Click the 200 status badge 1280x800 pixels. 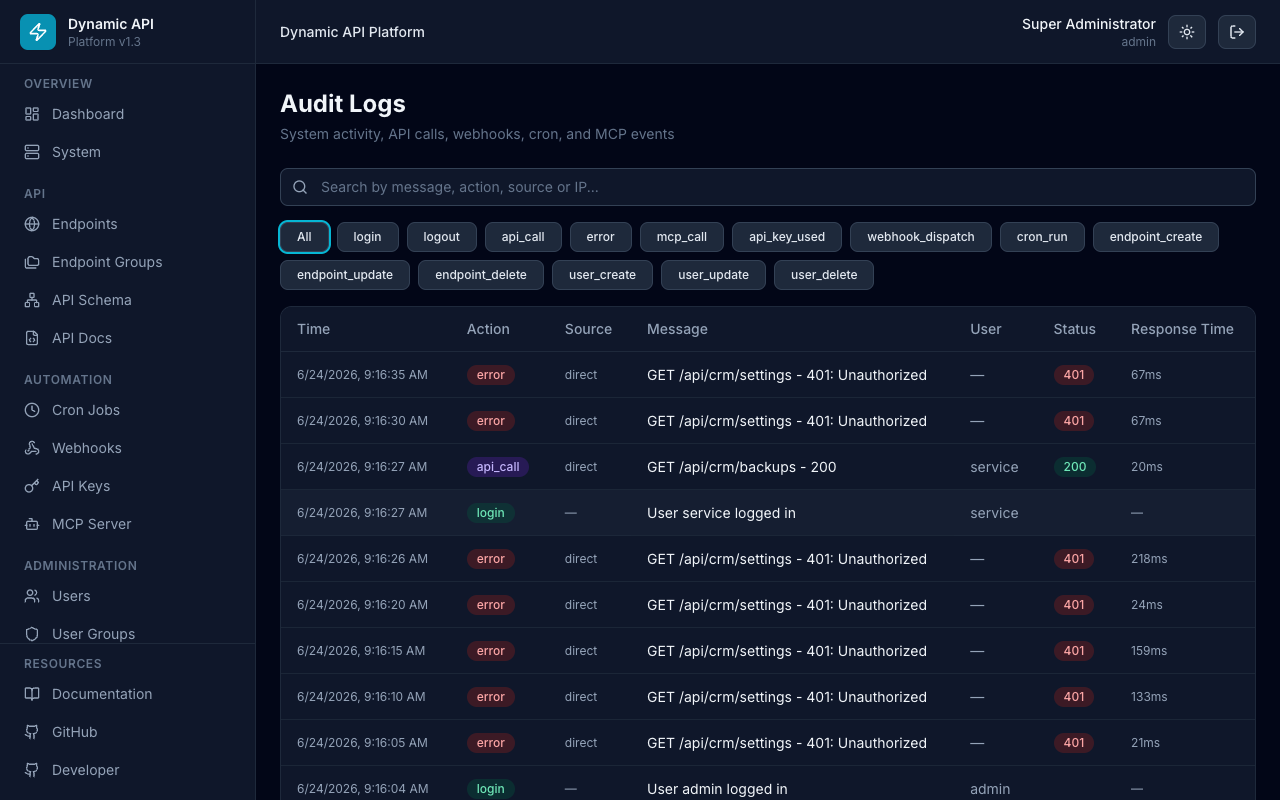1075,467
